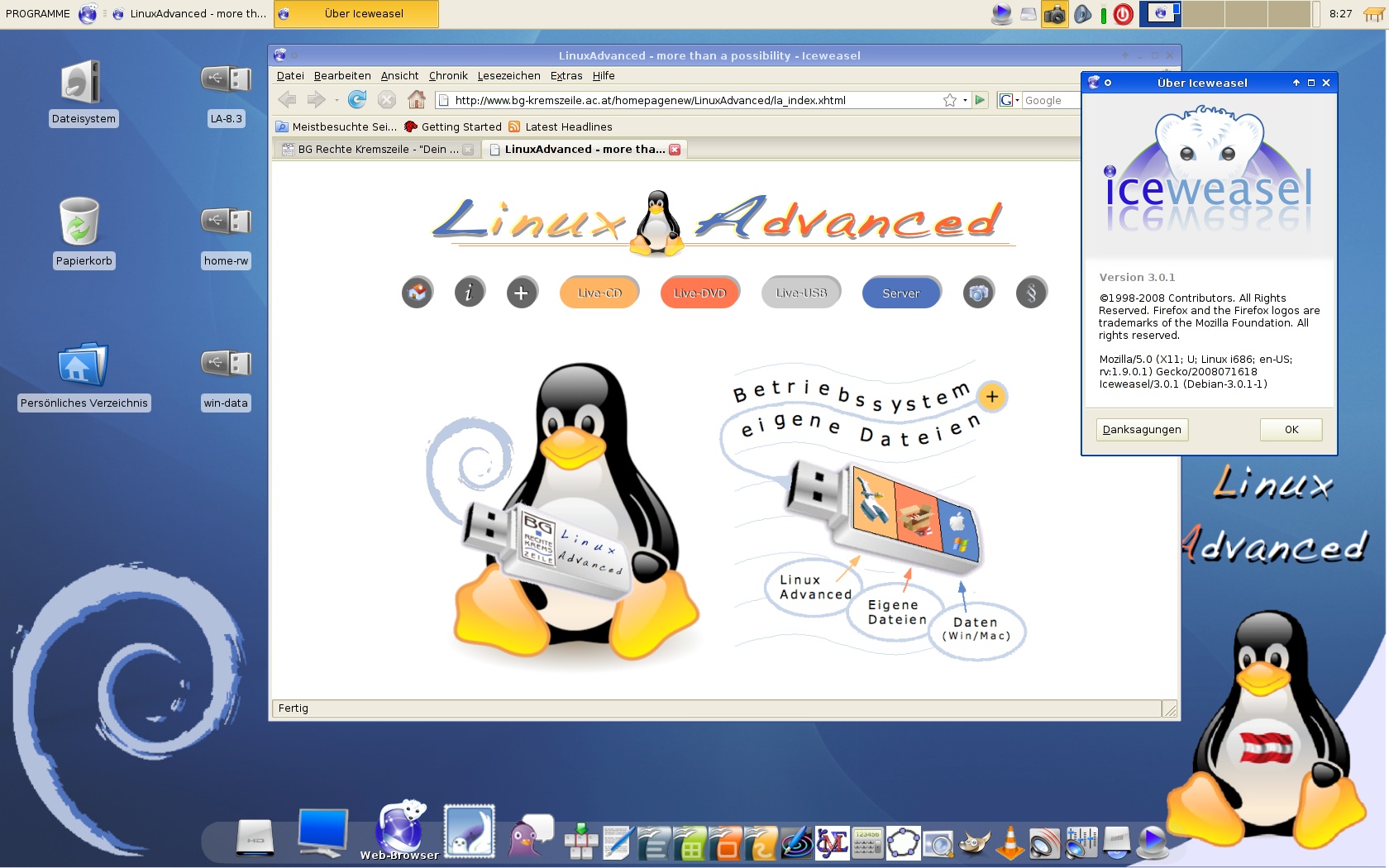1389x868 pixels.
Task: Open the calculator icon in the dock
Action: tap(867, 843)
